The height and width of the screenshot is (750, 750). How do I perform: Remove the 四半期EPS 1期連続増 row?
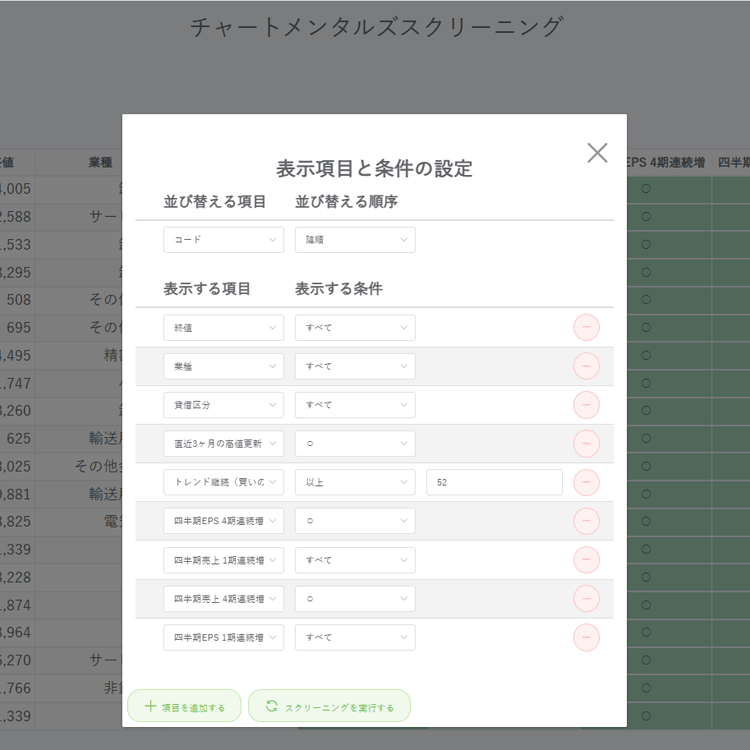586,637
